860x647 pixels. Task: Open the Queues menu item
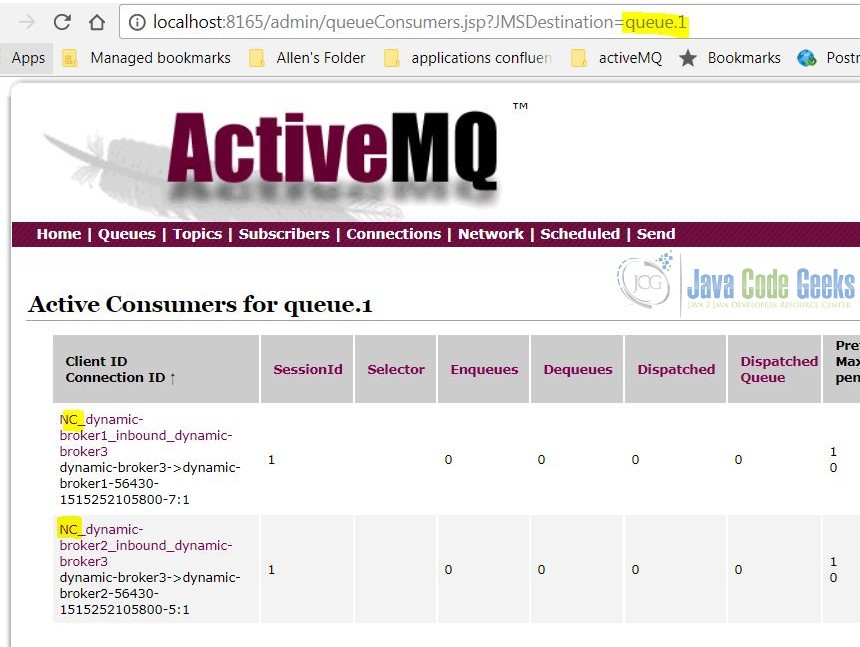(x=126, y=234)
